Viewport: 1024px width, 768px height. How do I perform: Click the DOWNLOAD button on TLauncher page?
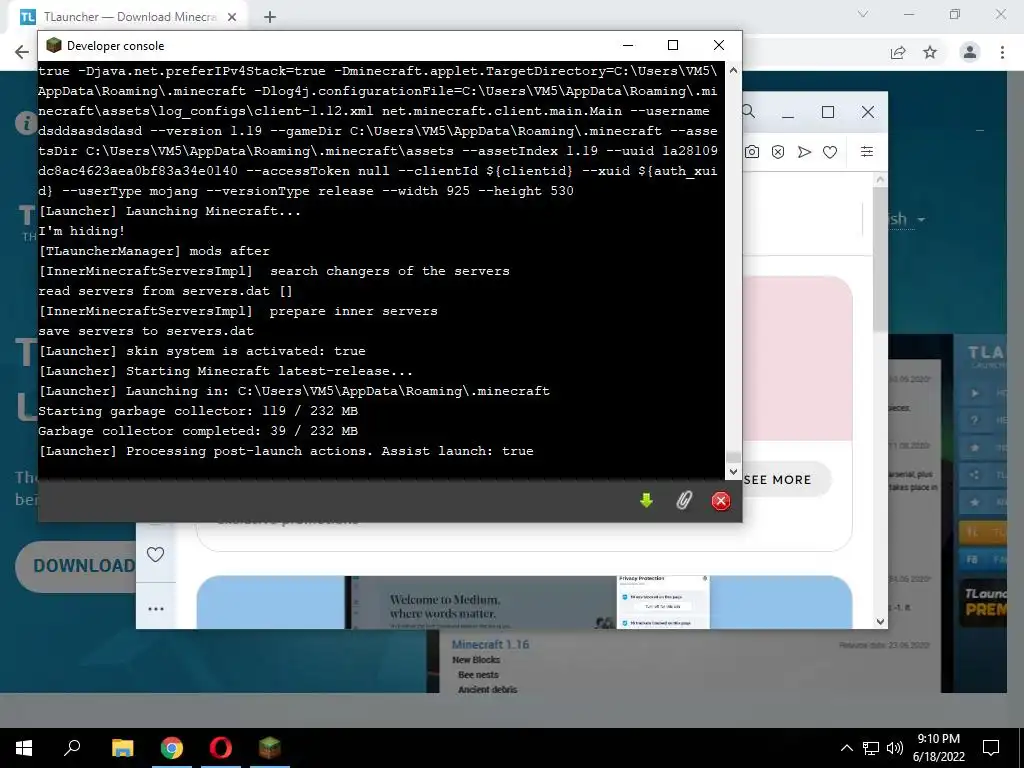76,566
